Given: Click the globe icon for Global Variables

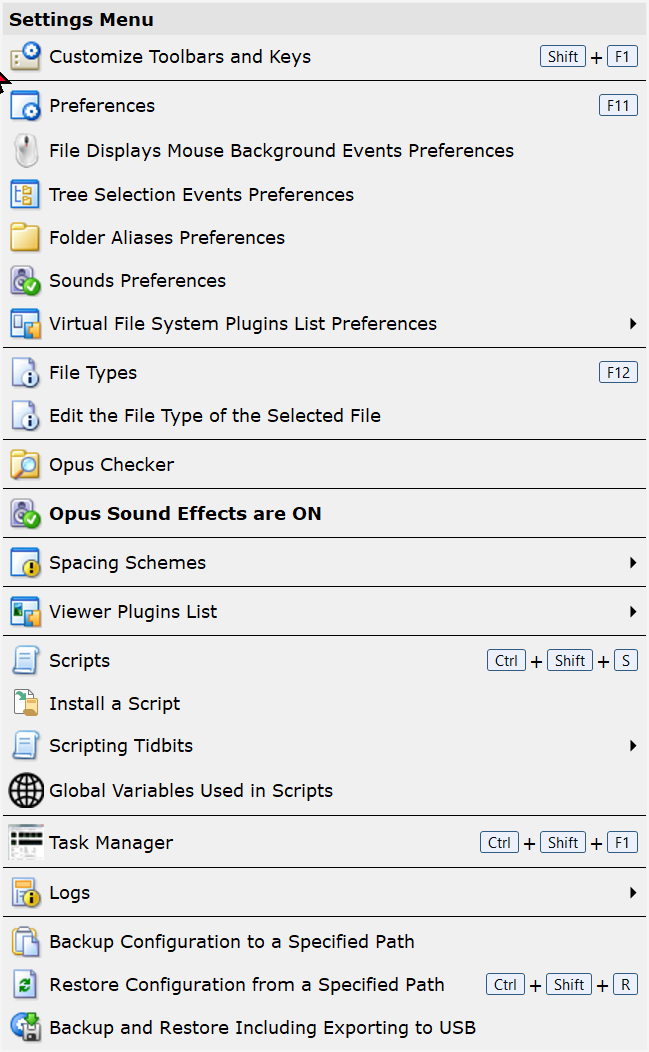Looking at the screenshot, I should pos(26,790).
